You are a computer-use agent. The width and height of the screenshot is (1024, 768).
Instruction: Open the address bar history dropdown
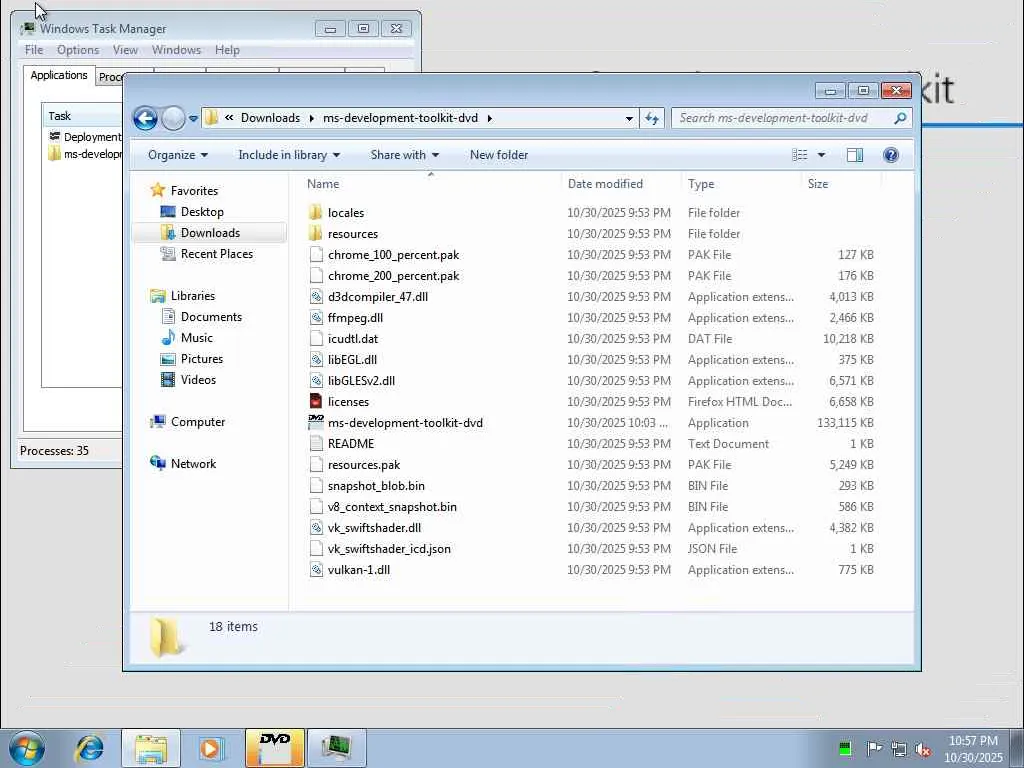tap(629, 119)
